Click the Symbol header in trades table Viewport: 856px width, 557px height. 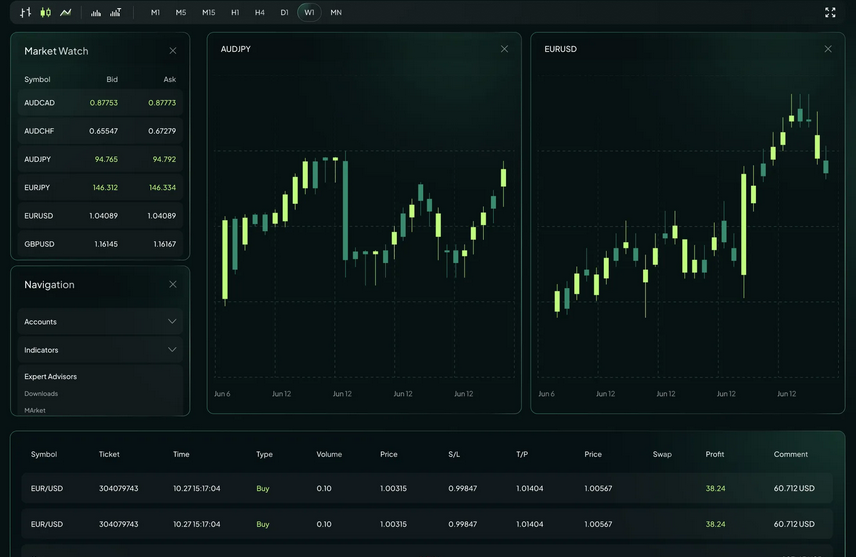(44, 454)
